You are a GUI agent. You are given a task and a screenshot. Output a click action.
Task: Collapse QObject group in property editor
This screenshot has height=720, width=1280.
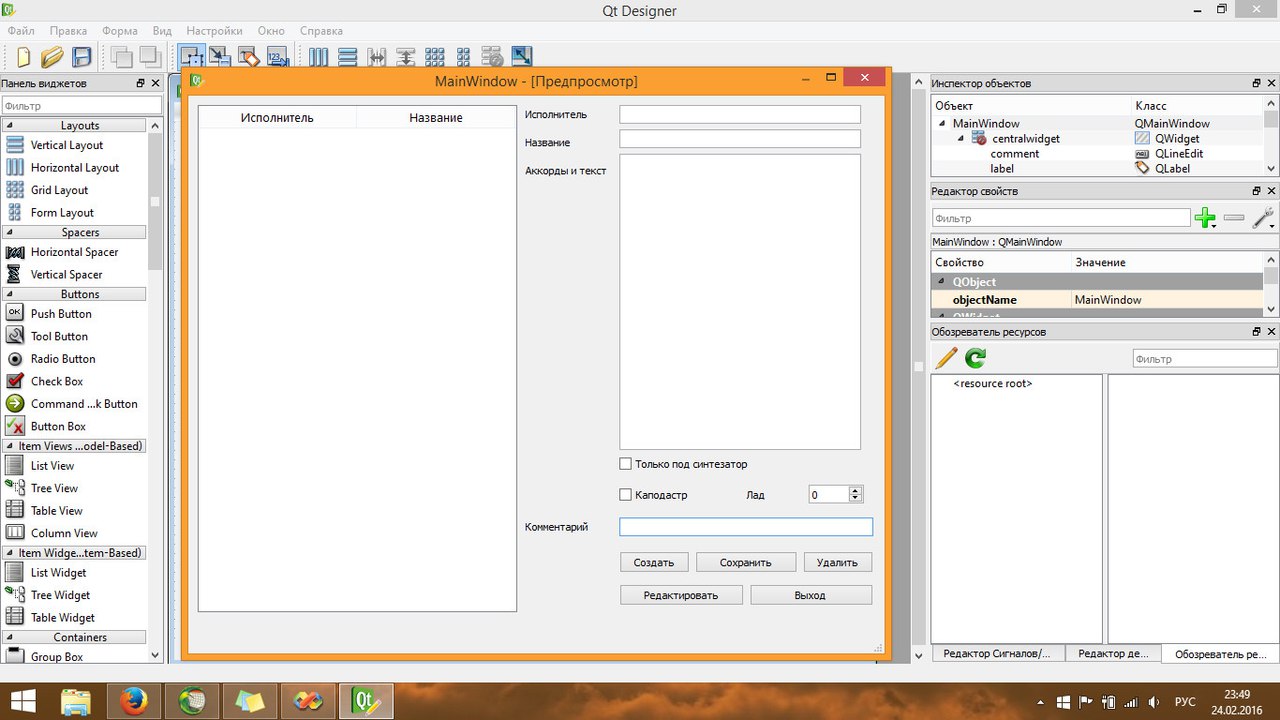tap(942, 282)
